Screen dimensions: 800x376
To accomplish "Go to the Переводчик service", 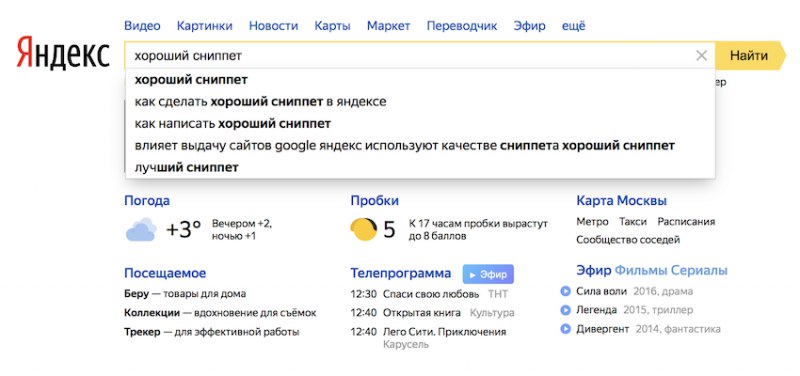I will (x=462, y=26).
